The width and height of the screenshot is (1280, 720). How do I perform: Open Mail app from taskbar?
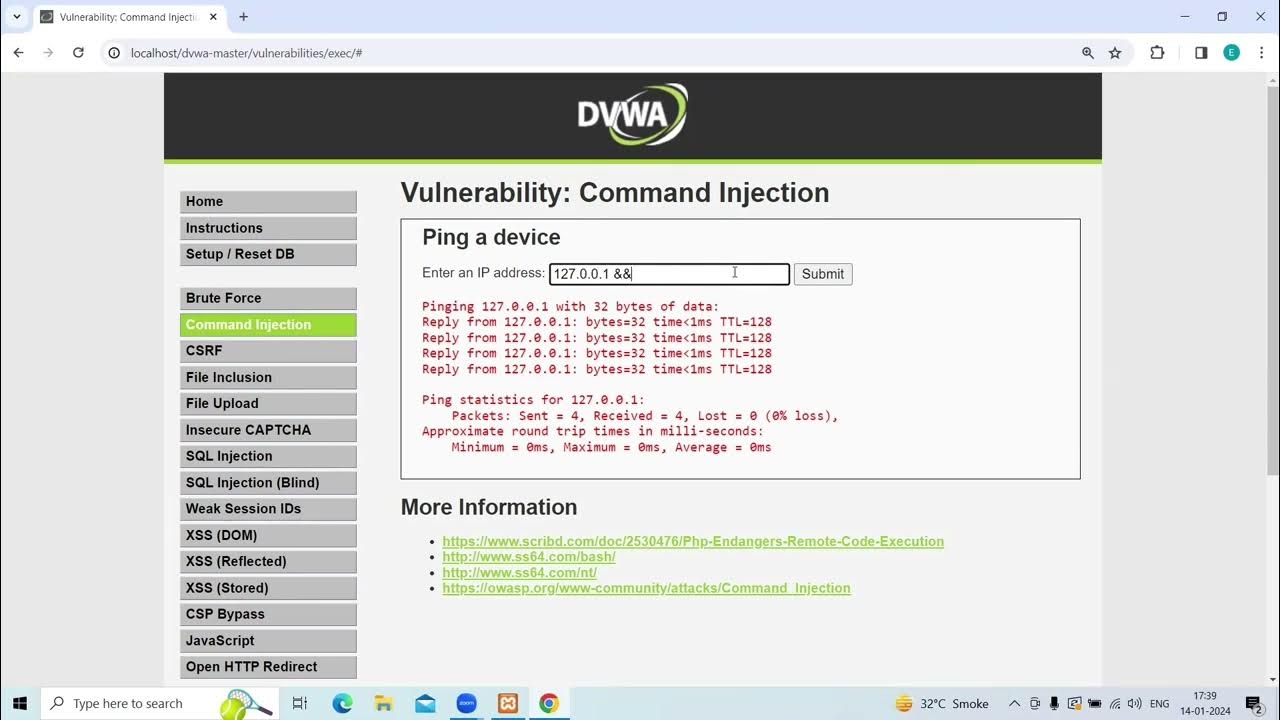tap(425, 703)
